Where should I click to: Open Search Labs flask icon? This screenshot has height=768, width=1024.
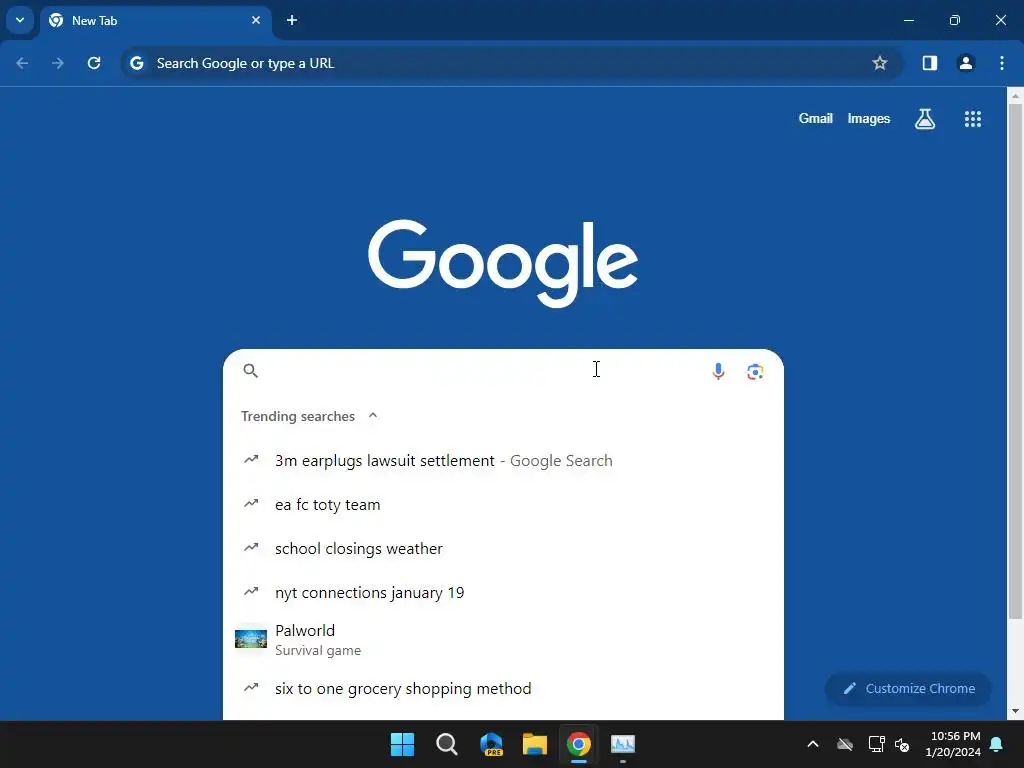[925, 119]
